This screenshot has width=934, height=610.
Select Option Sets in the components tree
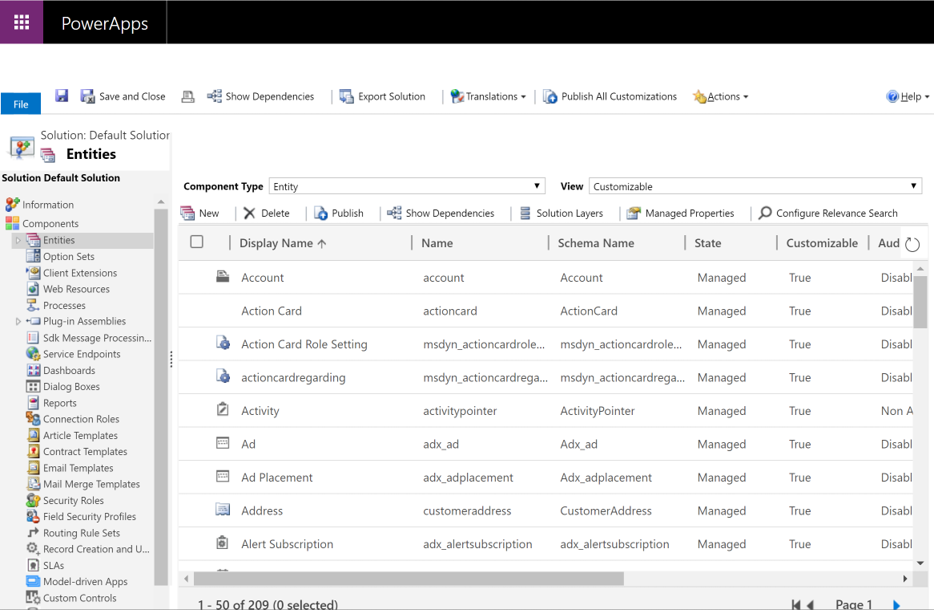coord(68,256)
